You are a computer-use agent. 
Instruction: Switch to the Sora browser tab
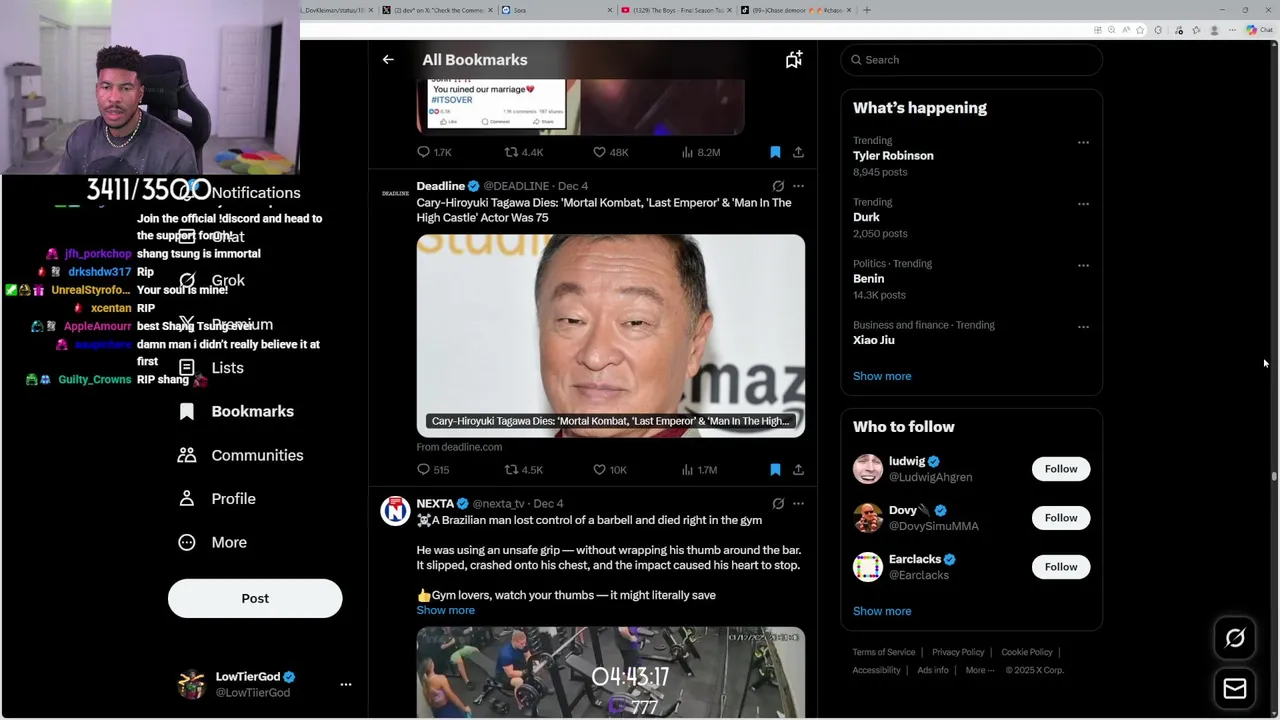(x=555, y=10)
